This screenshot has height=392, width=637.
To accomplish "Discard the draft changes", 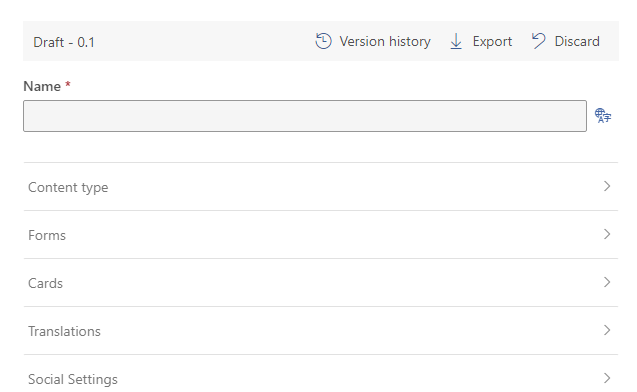I will [566, 41].
